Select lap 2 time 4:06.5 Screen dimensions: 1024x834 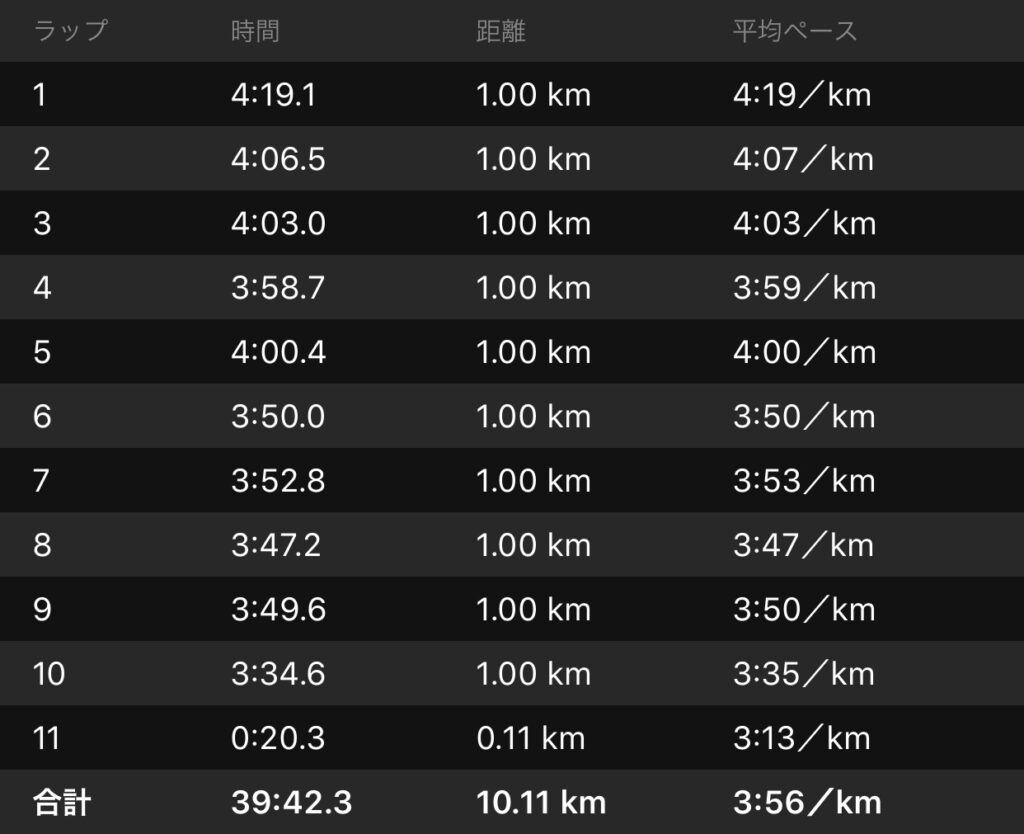(278, 159)
